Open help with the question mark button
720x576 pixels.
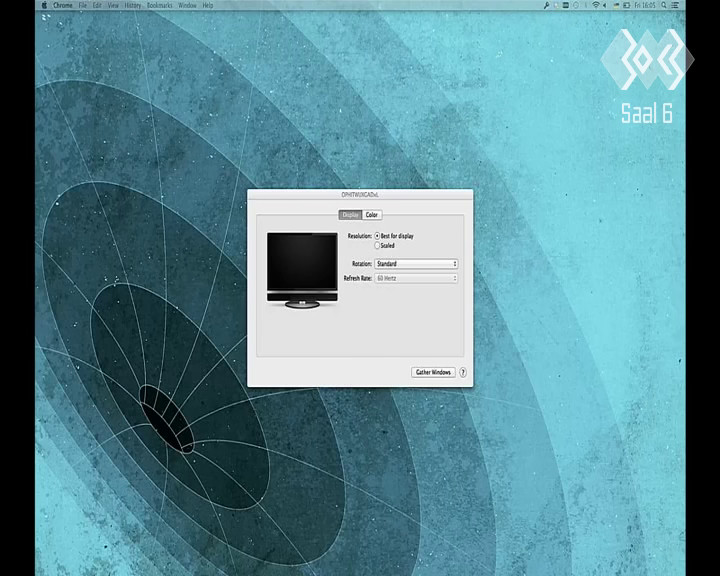click(x=463, y=373)
